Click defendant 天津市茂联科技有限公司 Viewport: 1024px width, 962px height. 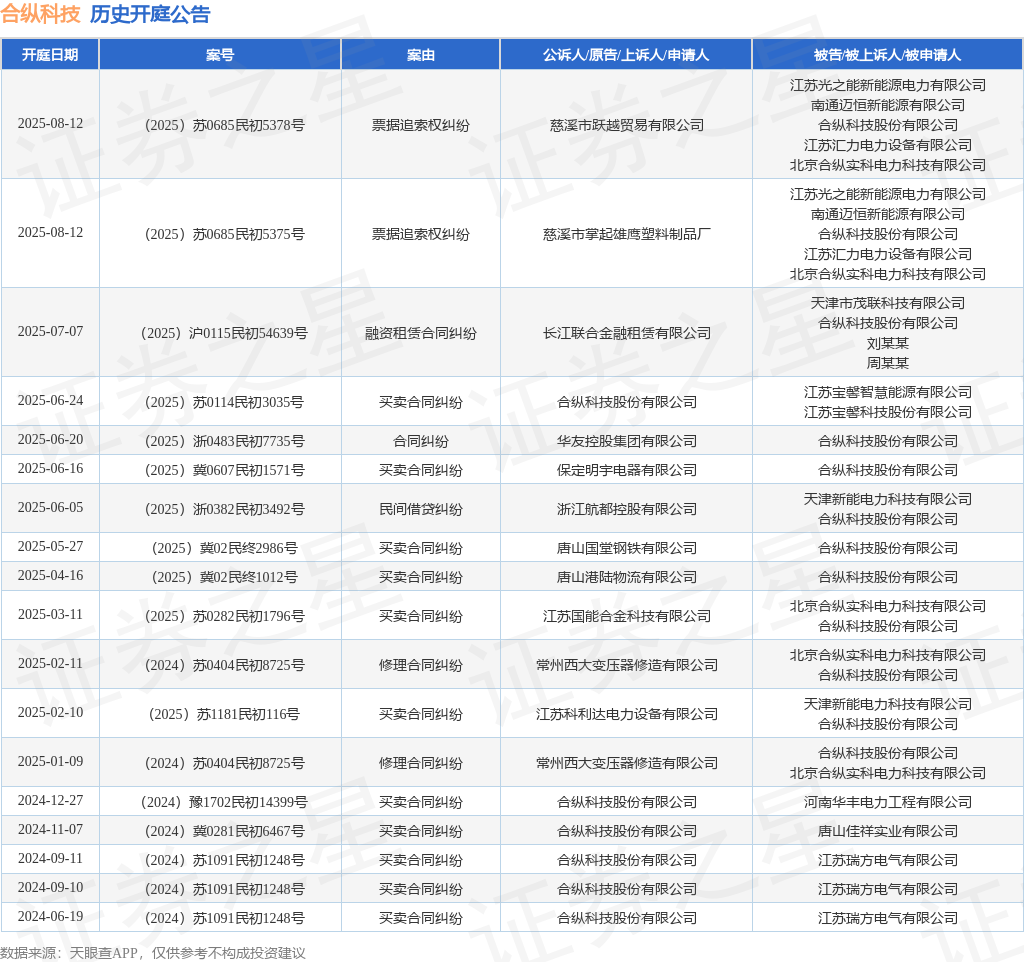tap(888, 303)
